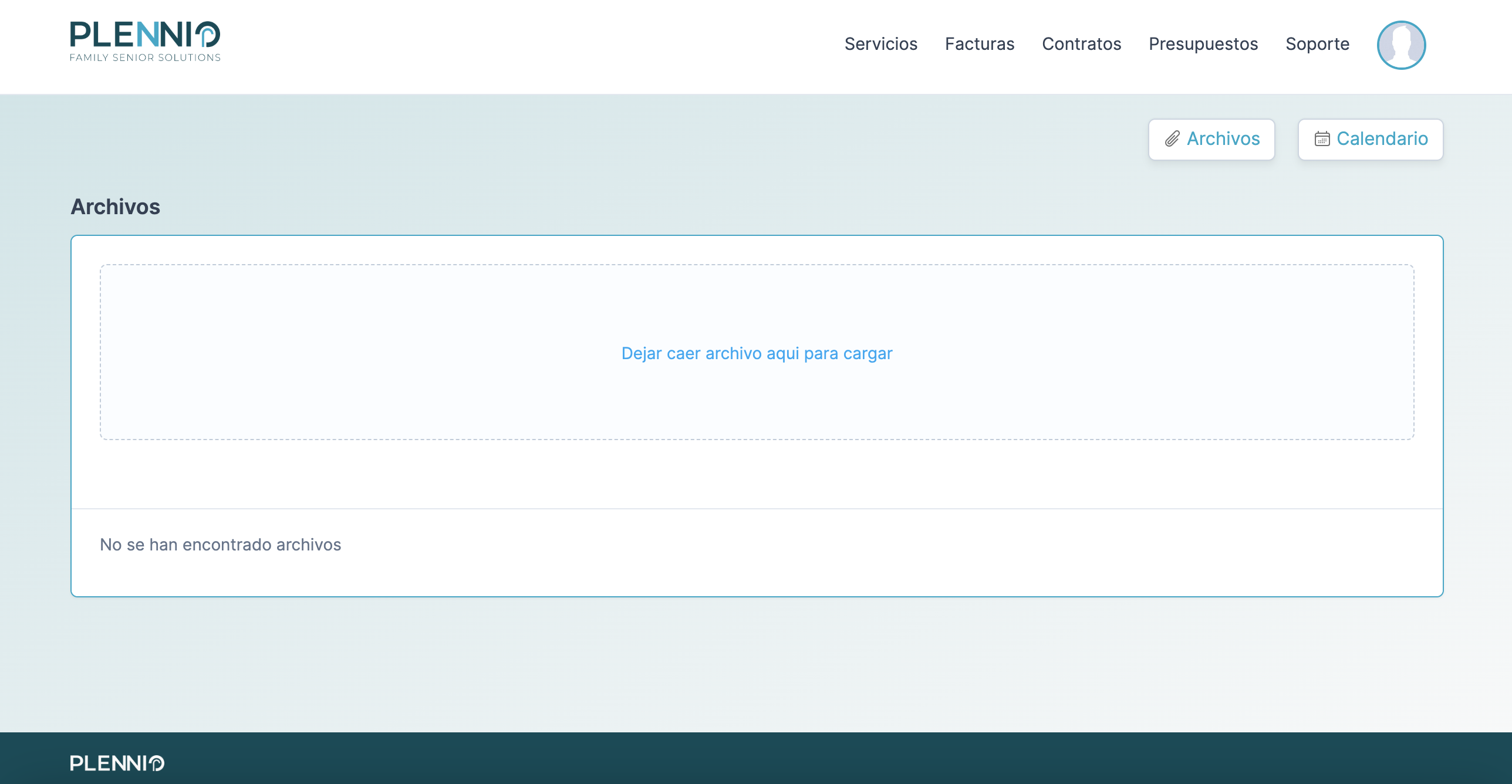Open the Soporte page
The image size is (1512, 784).
pyautogui.click(x=1317, y=44)
